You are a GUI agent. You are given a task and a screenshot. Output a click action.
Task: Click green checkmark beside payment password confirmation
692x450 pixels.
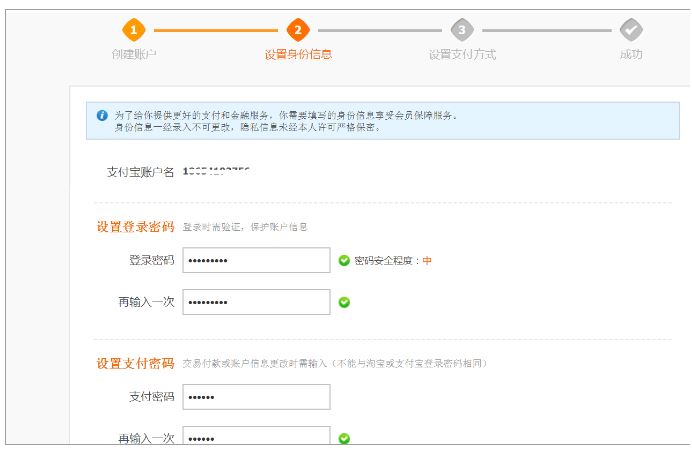point(344,438)
